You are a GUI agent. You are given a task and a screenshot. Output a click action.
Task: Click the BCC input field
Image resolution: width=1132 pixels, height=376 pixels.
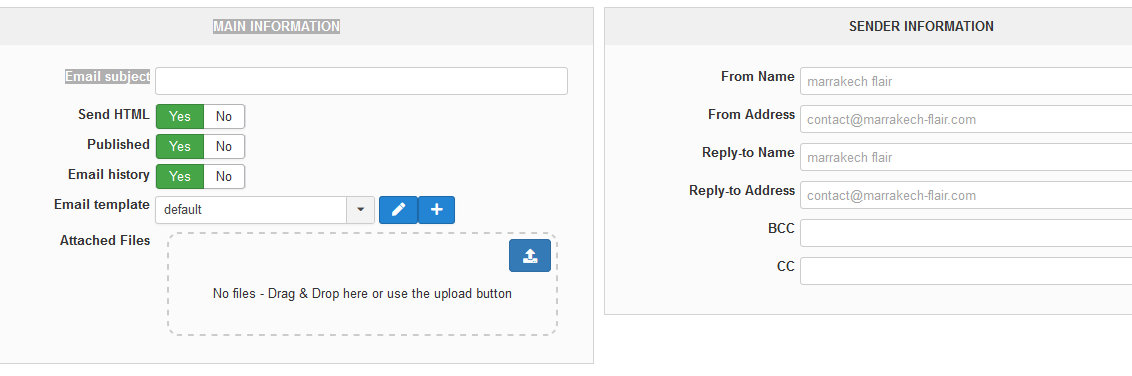[x=966, y=233]
